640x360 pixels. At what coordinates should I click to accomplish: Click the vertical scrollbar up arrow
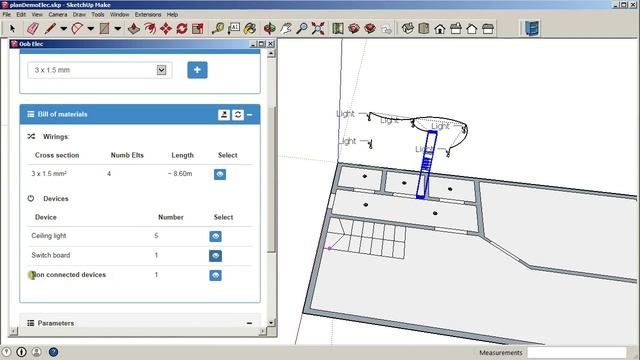[271, 54]
